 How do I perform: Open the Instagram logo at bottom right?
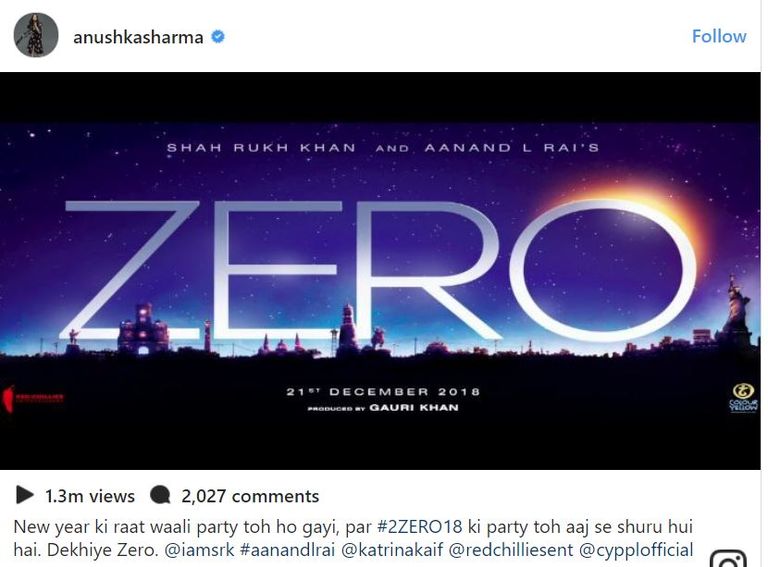point(728,558)
